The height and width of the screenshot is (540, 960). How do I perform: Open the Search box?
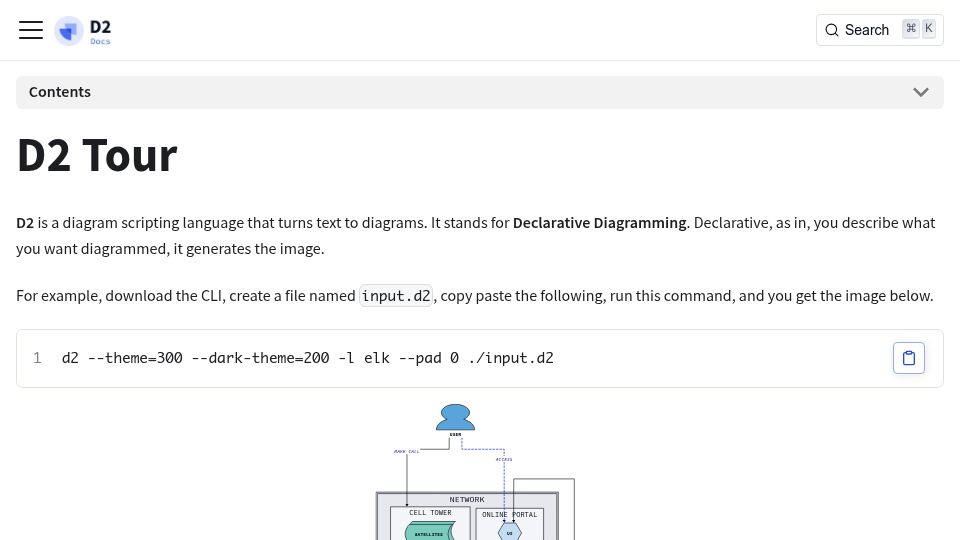[879, 30]
